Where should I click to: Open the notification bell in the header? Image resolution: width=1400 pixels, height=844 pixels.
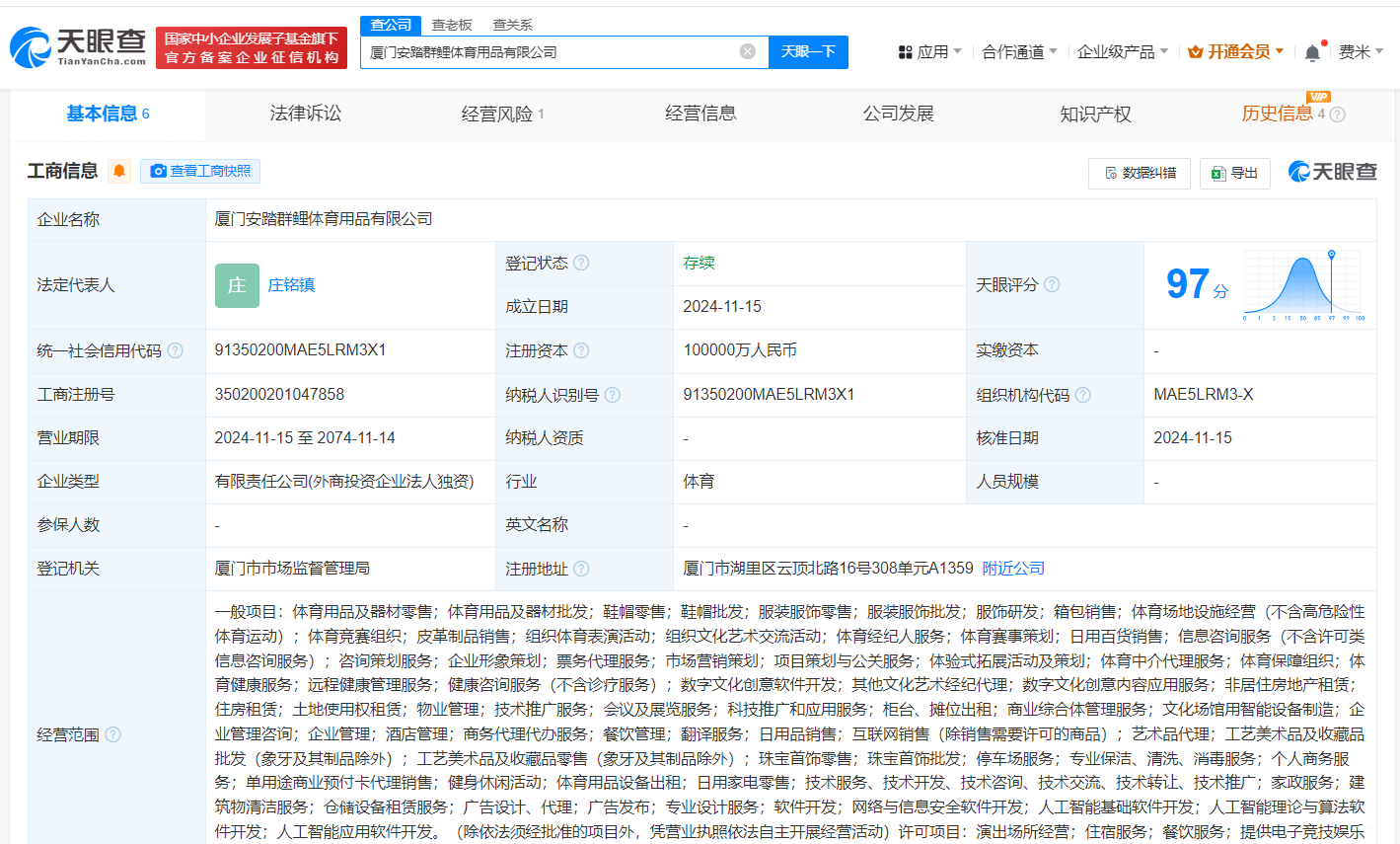pyautogui.click(x=1312, y=52)
